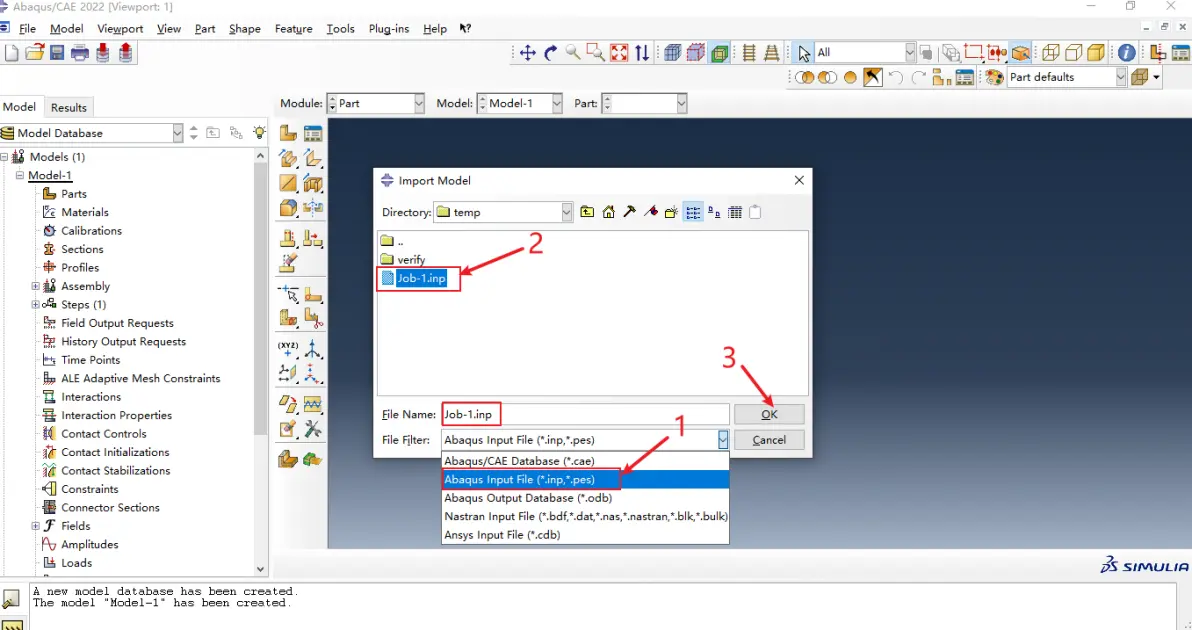Collapse the Model-1 tree node
Image resolution: width=1192 pixels, height=630 pixels.
point(20,176)
